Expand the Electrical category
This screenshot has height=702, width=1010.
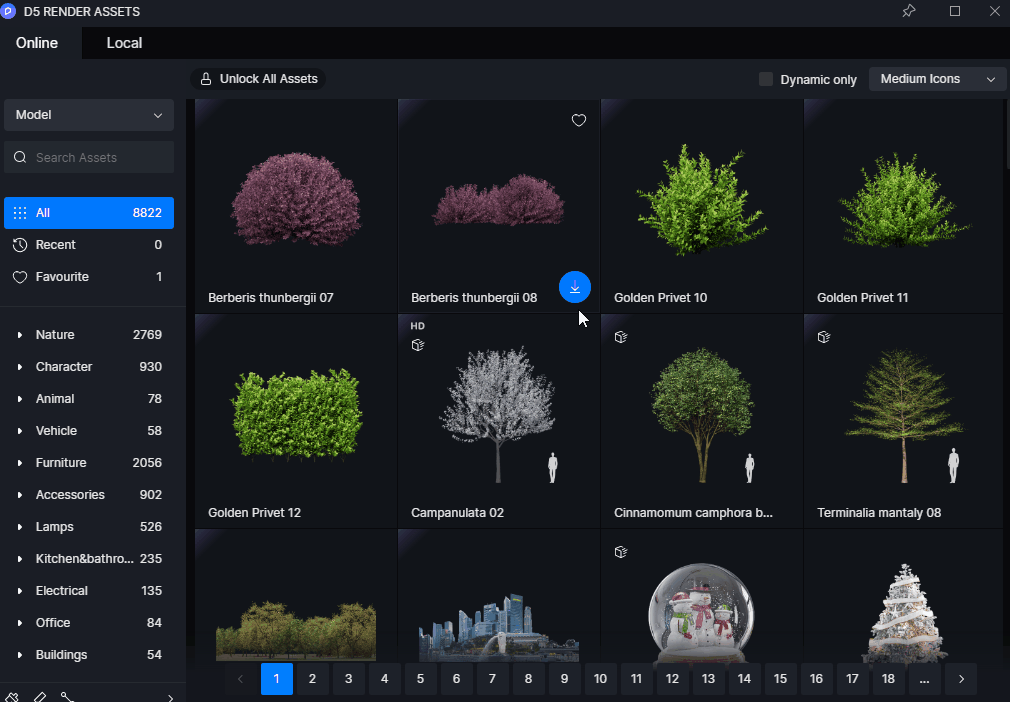click(20, 591)
